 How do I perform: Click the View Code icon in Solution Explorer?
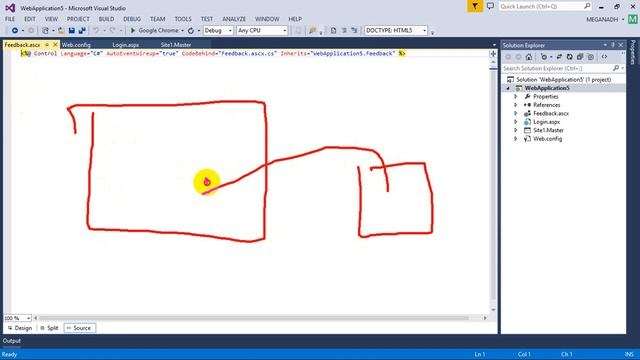coord(604,57)
